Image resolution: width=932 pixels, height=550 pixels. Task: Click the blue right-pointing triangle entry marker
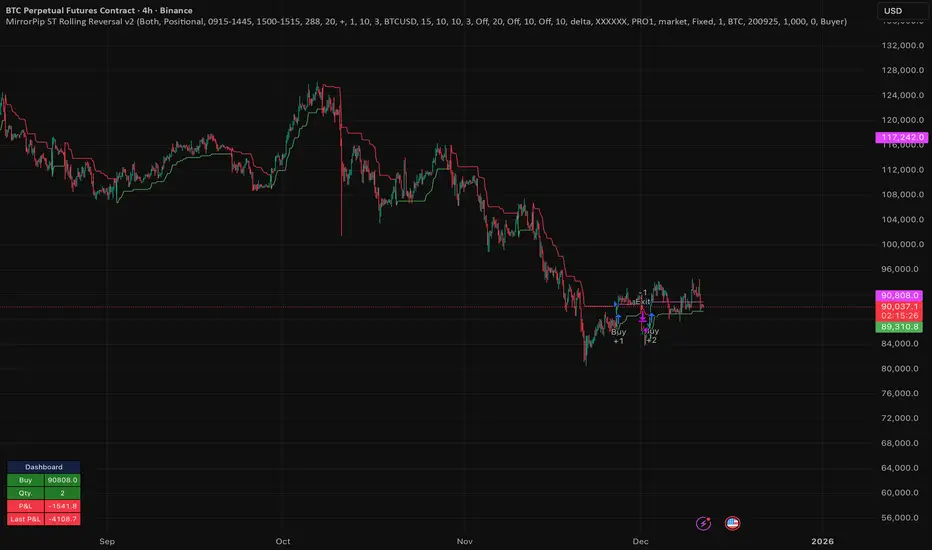pos(615,304)
